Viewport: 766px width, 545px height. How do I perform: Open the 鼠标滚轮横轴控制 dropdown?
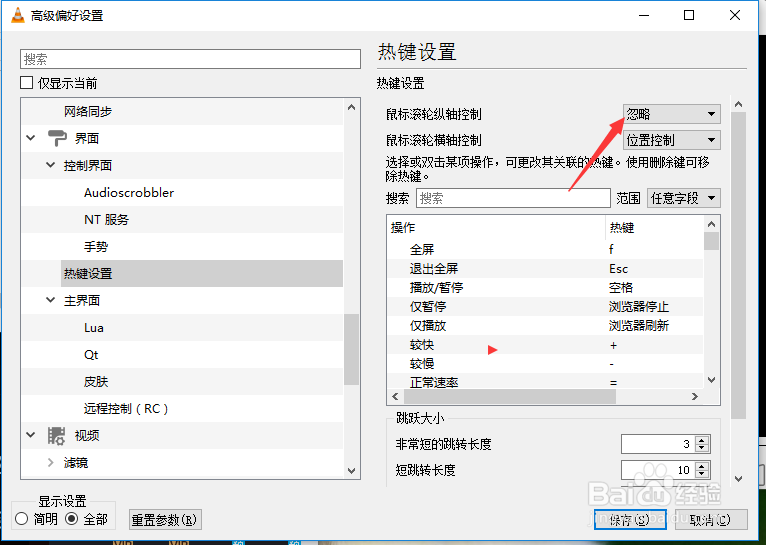(672, 141)
